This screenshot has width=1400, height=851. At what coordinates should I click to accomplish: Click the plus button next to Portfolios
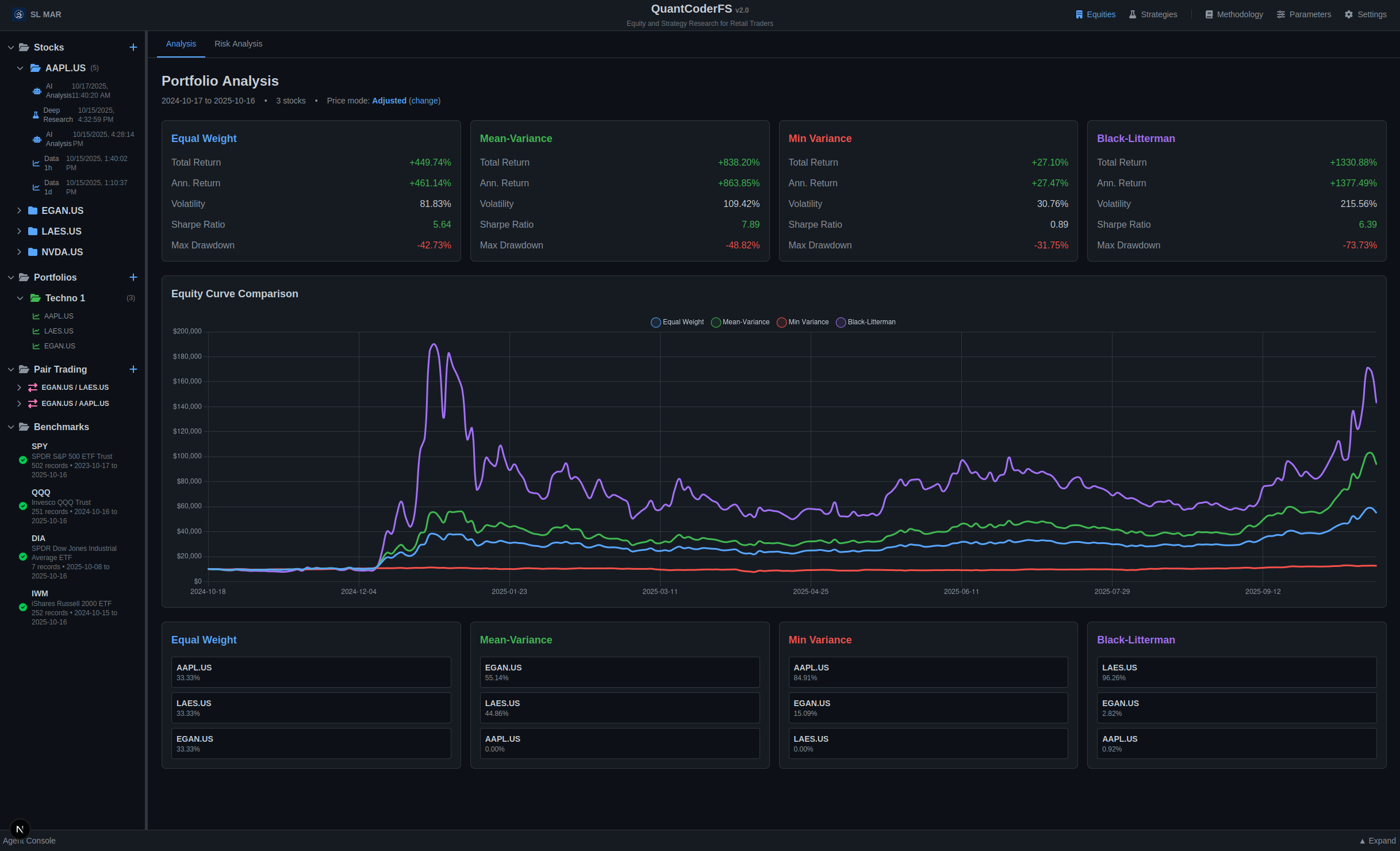pos(133,277)
